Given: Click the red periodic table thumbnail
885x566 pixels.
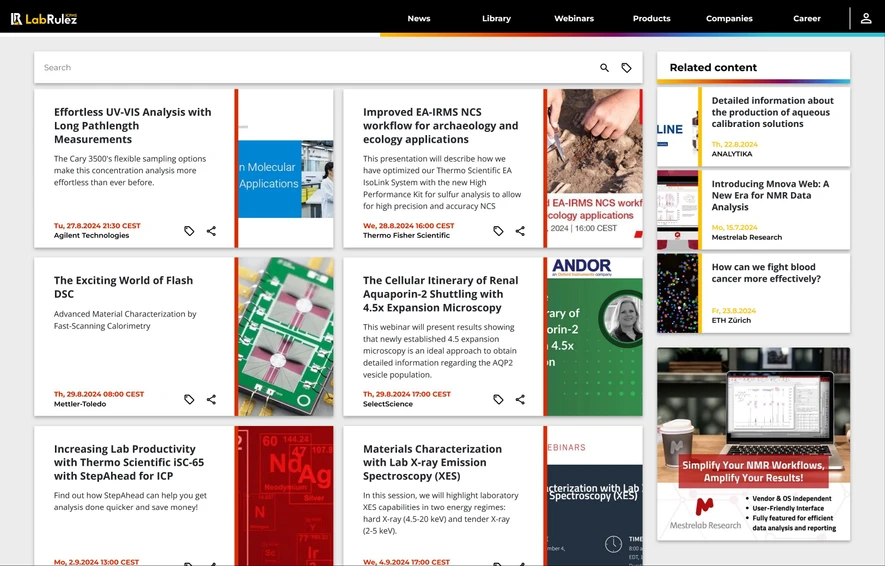Looking at the screenshot, I should click(x=286, y=495).
